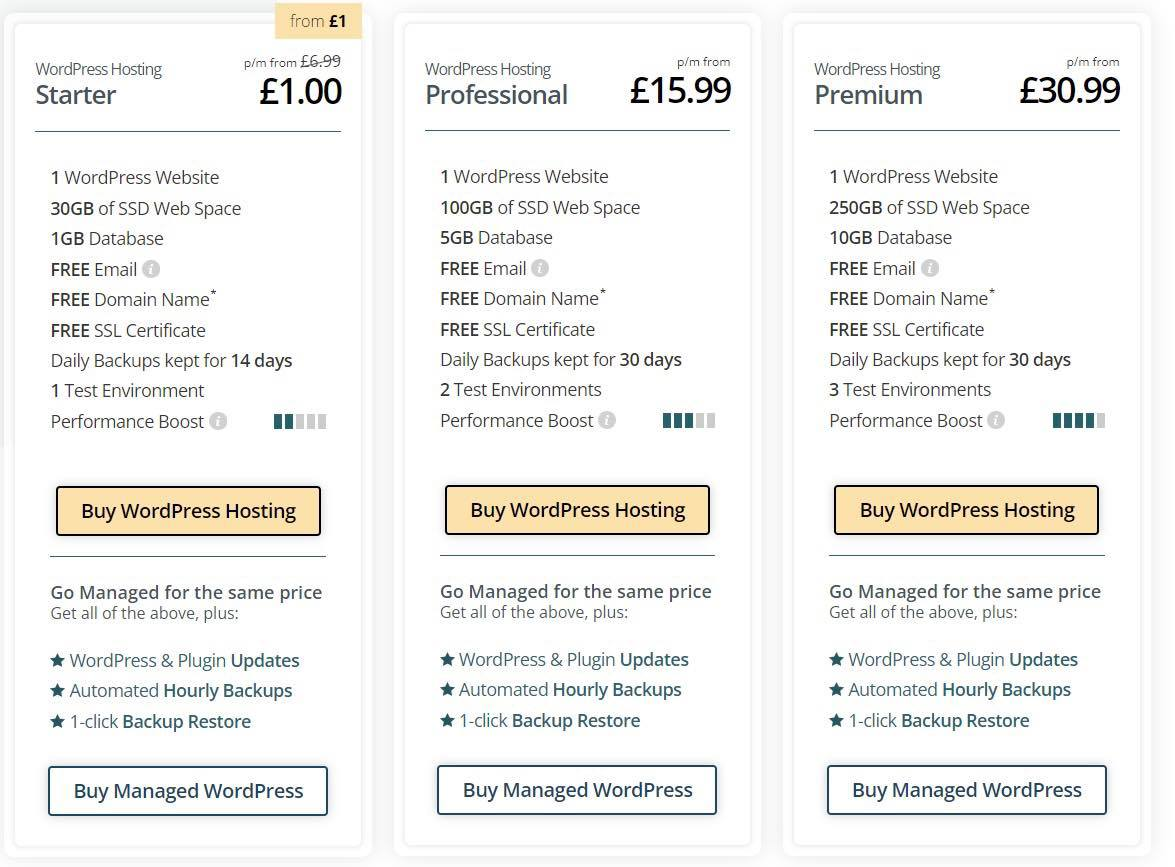The image size is (1175, 867).
Task: Click info icon next to Starter FREE Email
Action: (x=151, y=269)
